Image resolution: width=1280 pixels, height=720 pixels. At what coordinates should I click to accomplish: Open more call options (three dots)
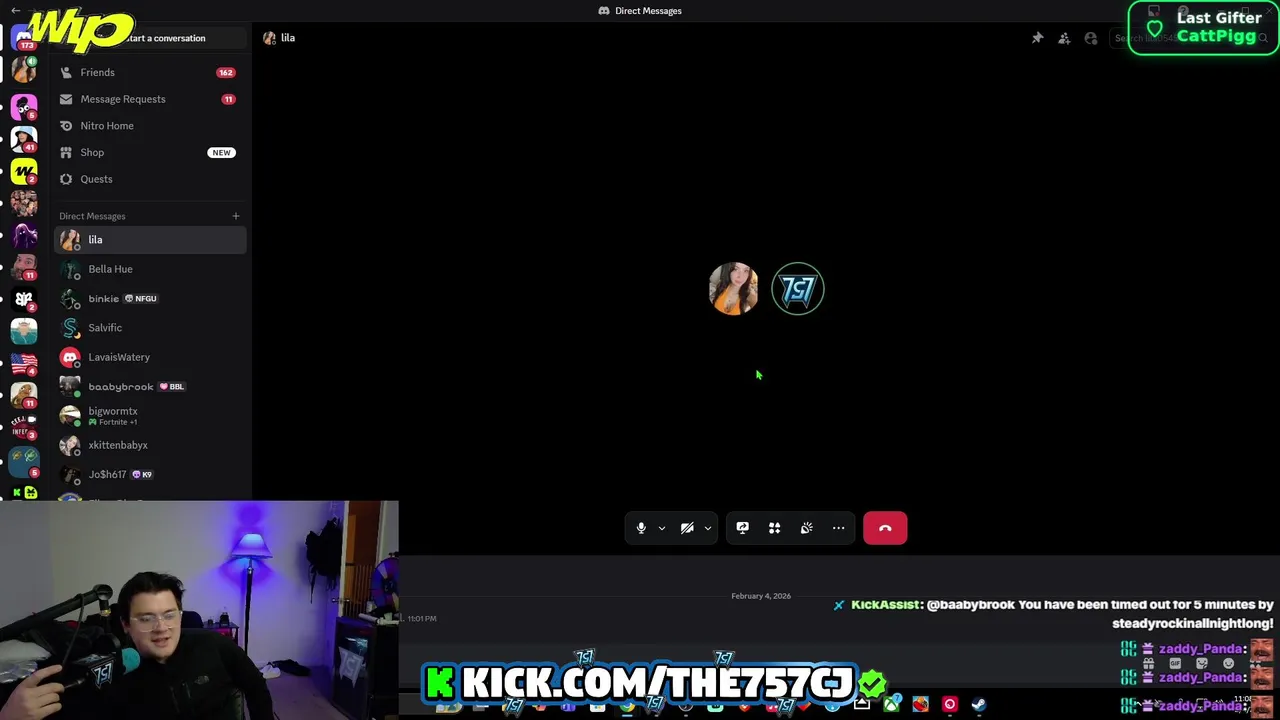838,528
